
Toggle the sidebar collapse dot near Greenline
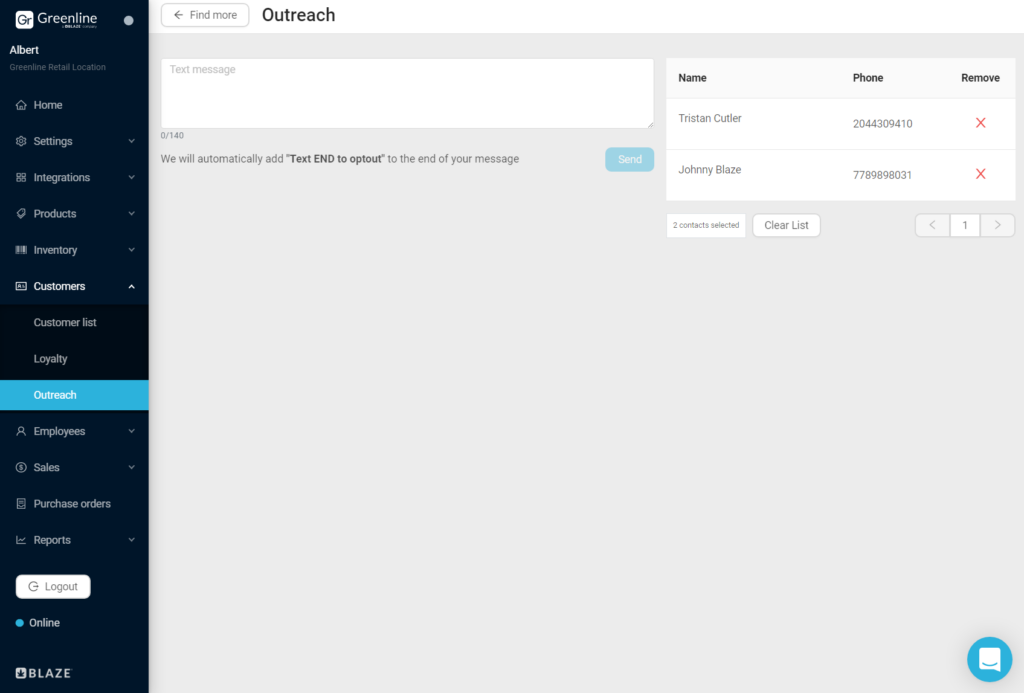[129, 20]
